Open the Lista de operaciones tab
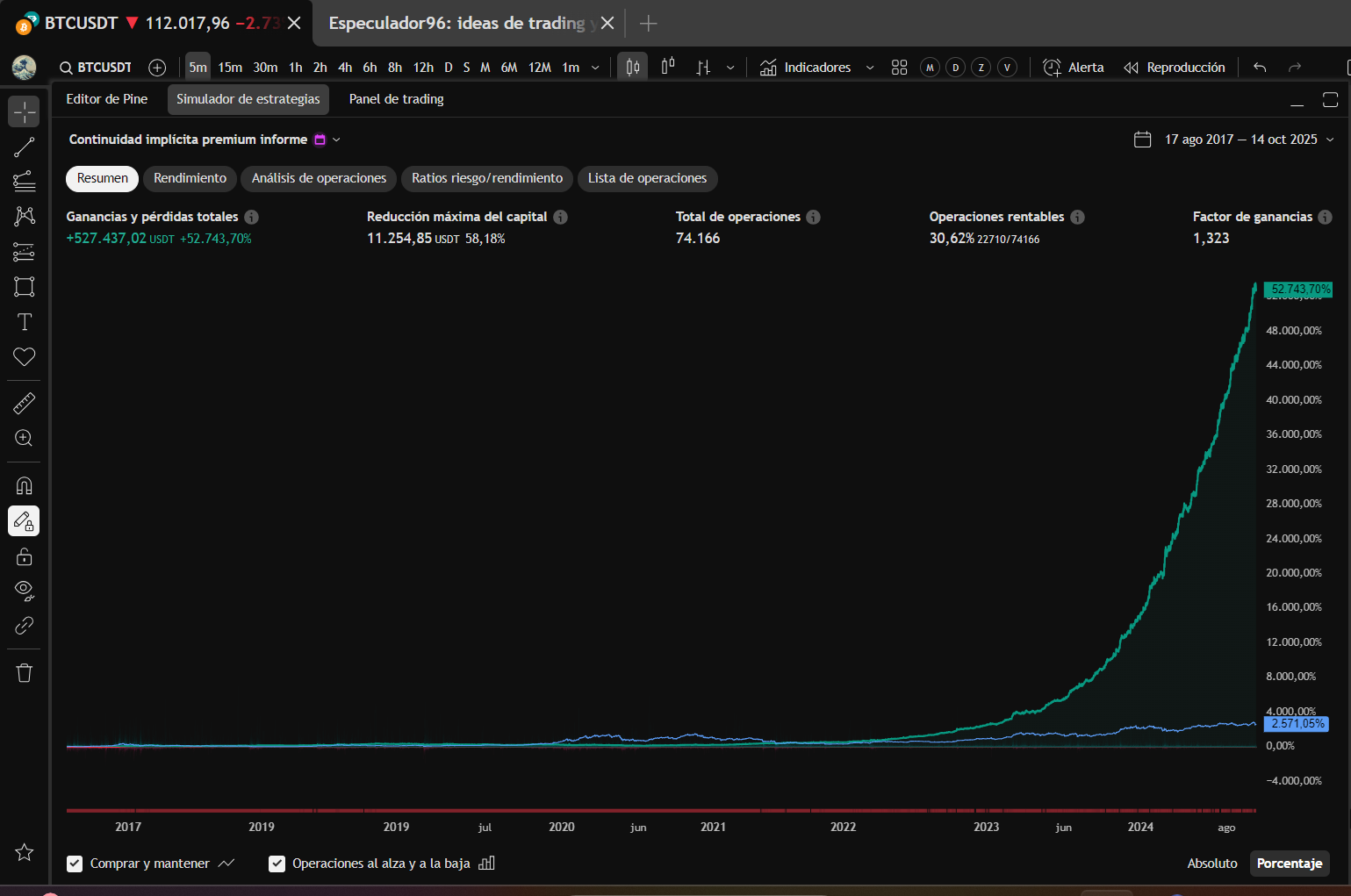This screenshot has height=896, width=1351. point(647,178)
